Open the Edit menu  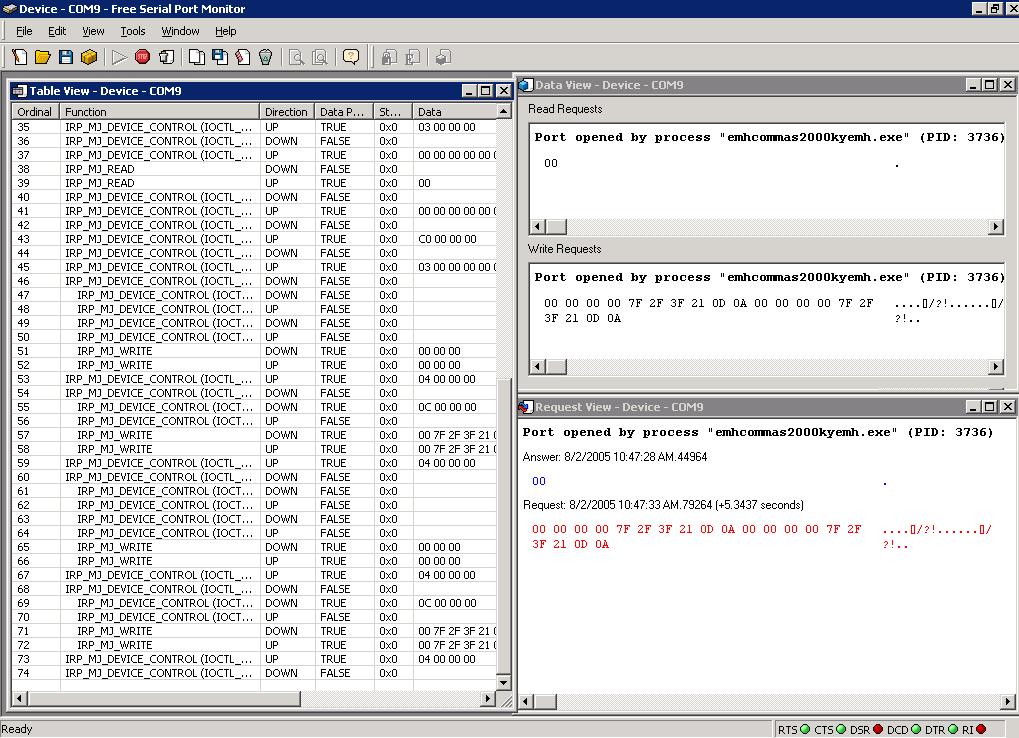57,31
